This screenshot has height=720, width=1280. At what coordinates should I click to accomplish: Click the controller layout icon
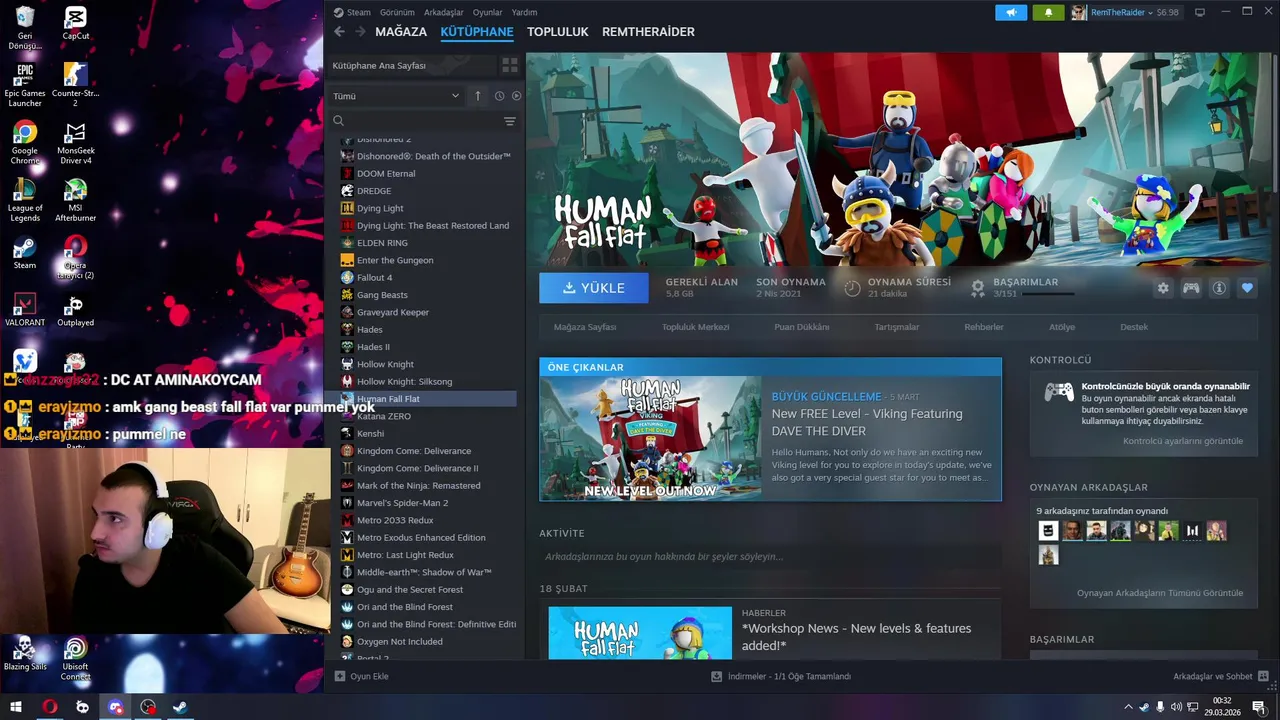coord(1191,288)
